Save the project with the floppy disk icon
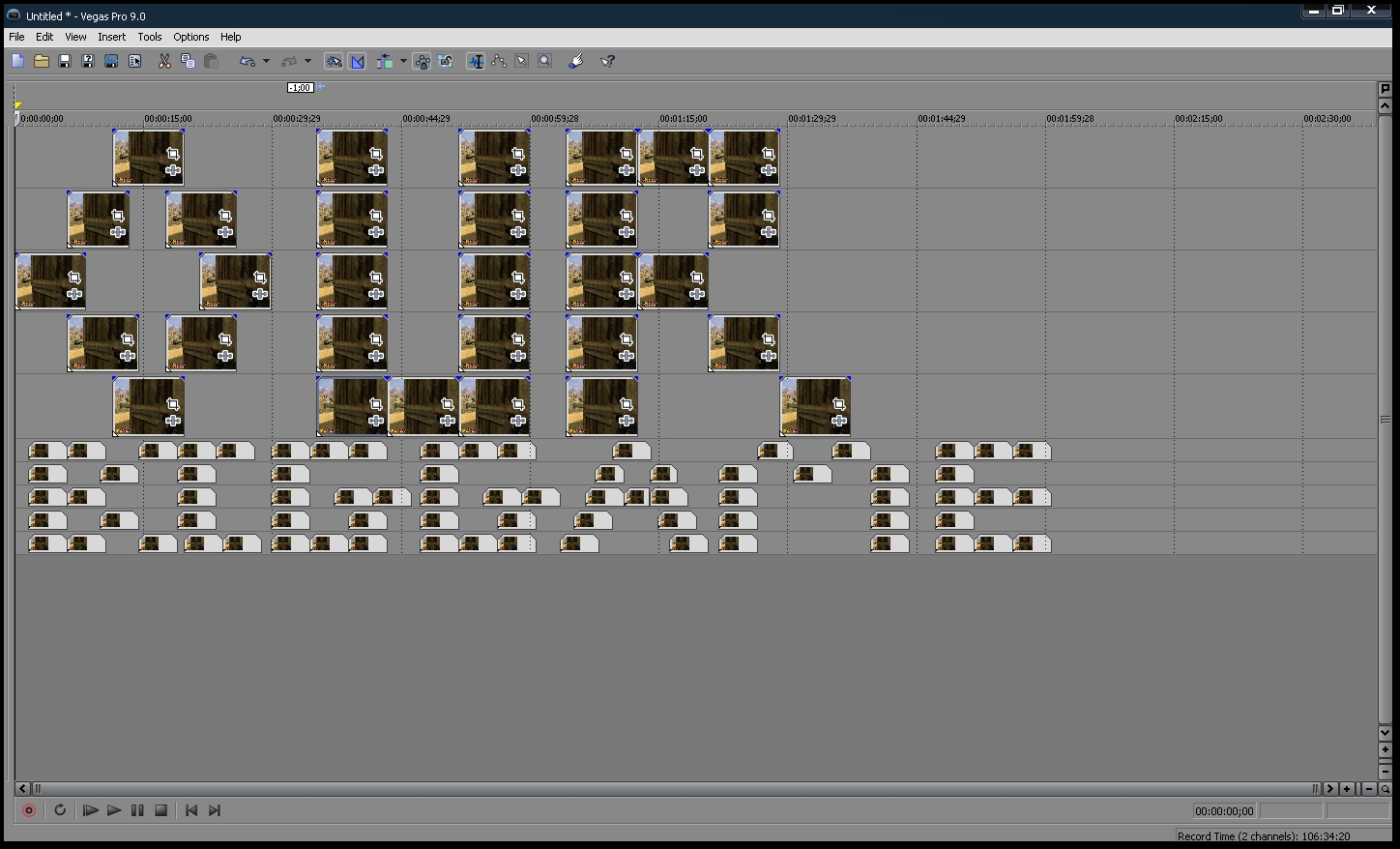This screenshot has width=1400, height=849. coord(65,61)
